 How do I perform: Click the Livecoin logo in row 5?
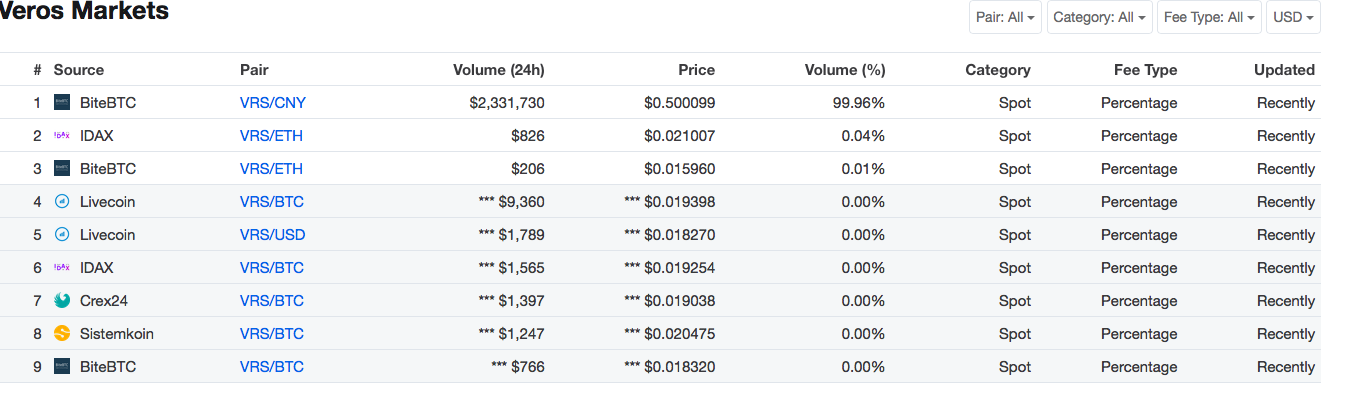point(62,234)
